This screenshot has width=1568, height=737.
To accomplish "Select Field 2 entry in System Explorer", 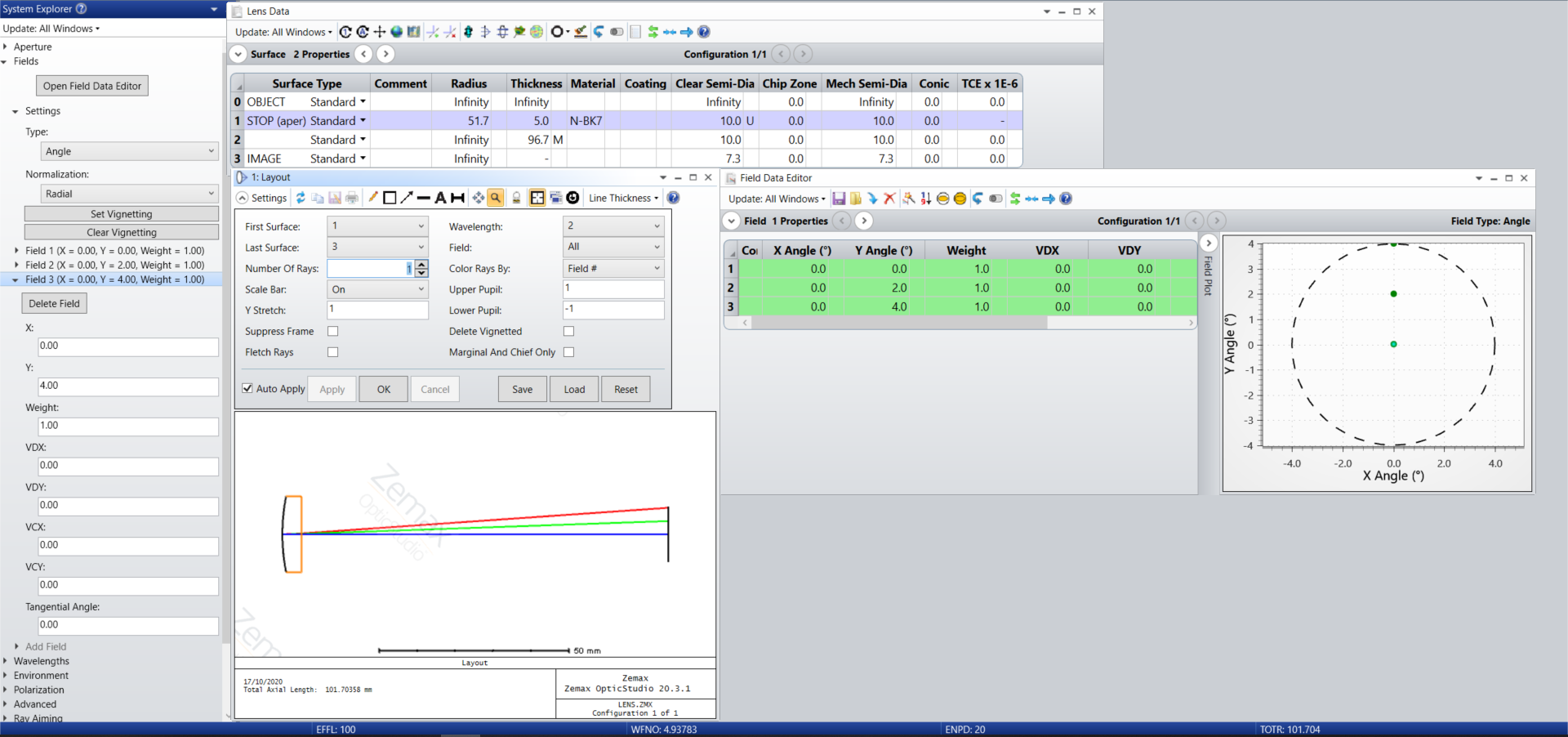I will coord(114,265).
